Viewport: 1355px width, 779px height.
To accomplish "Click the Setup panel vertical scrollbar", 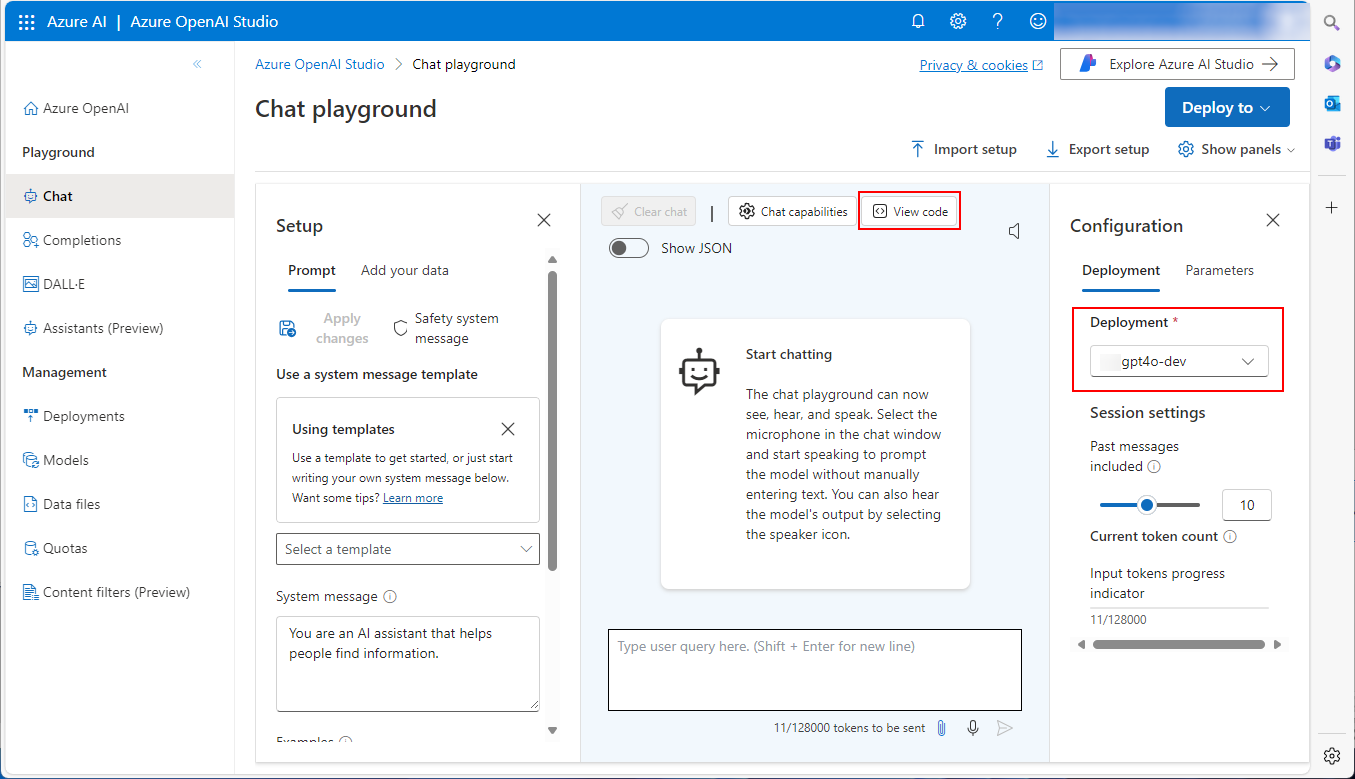I will (552, 420).
